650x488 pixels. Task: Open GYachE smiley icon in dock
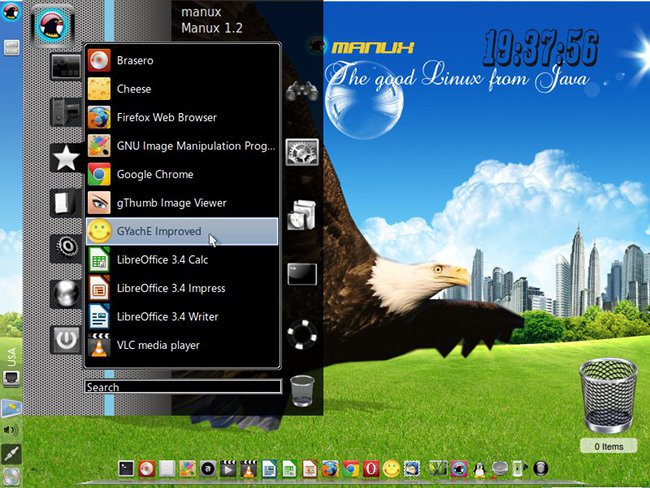point(391,469)
